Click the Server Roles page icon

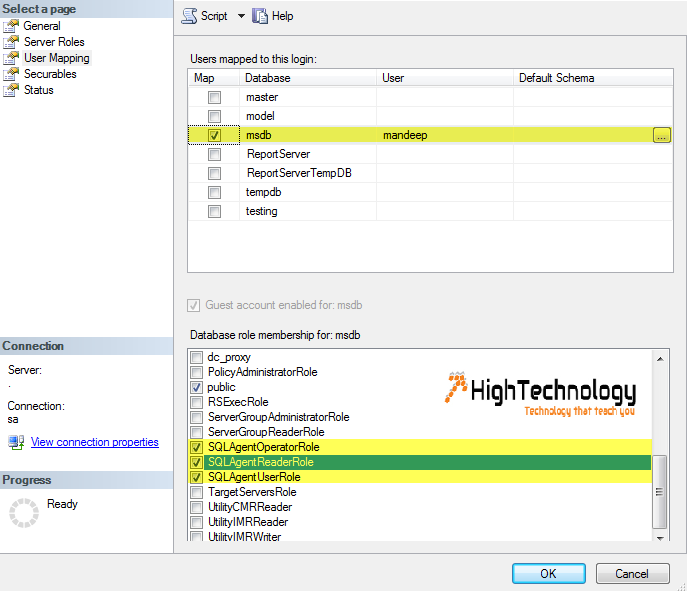11,42
